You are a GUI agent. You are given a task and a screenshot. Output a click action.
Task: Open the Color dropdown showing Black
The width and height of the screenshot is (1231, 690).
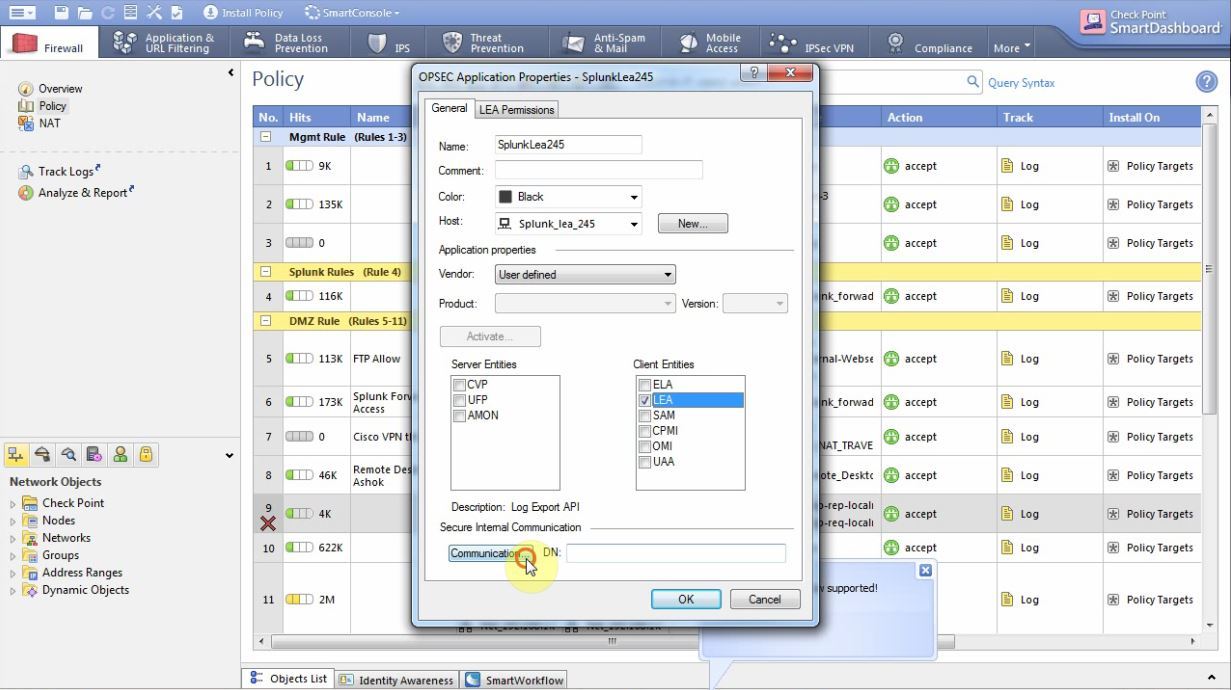[x=568, y=197]
